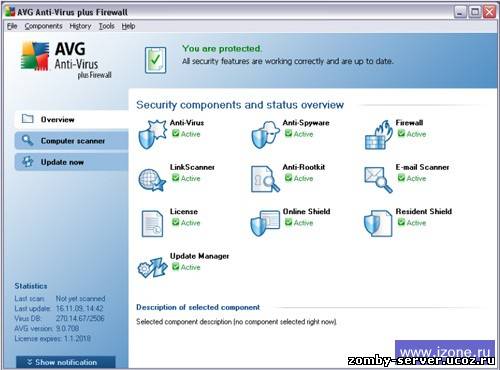Image resolution: width=500 pixels, height=370 pixels.
Task: Open the Anti-Spyware component icon
Action: coord(265,134)
